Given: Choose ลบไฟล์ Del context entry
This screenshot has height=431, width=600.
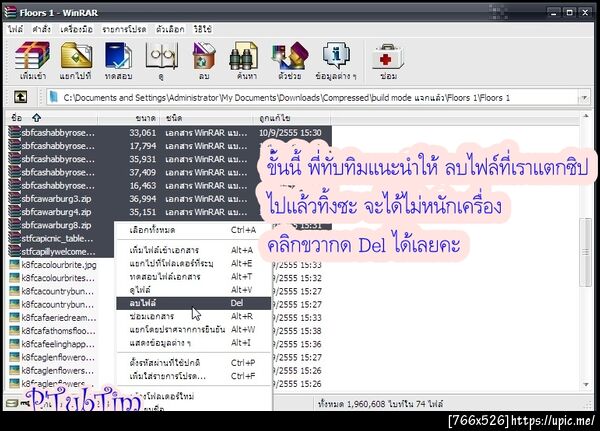Looking at the screenshot, I should click(x=194, y=303).
